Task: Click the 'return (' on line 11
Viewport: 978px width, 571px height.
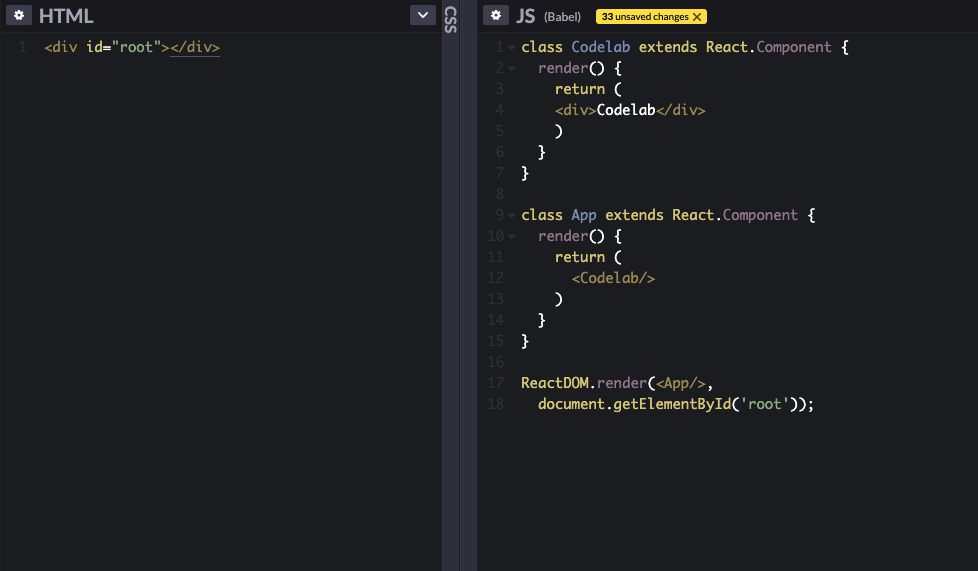Action: pyautogui.click(x=588, y=257)
